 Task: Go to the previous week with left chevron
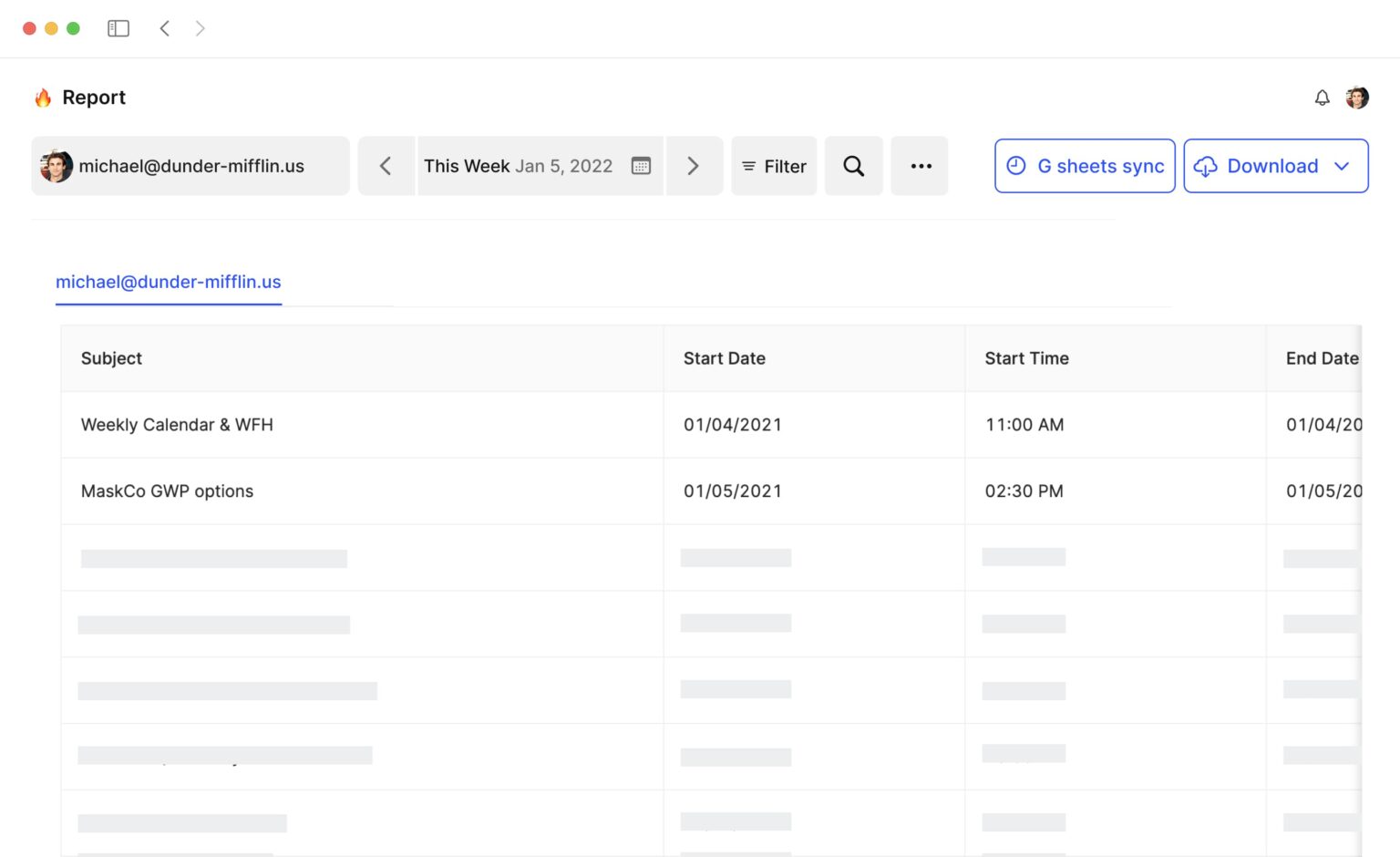(x=386, y=166)
